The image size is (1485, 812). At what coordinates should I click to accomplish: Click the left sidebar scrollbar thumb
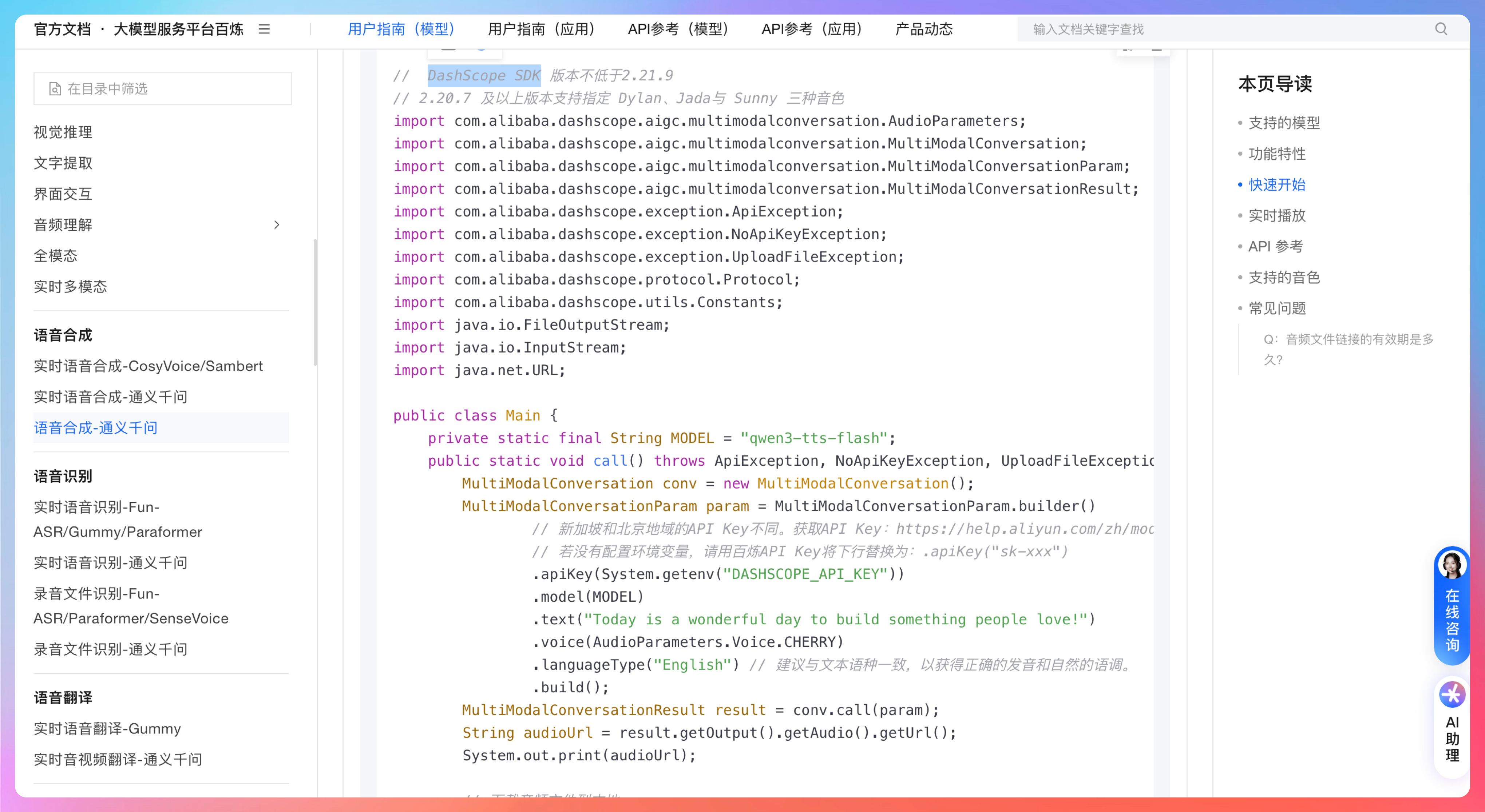coord(315,303)
